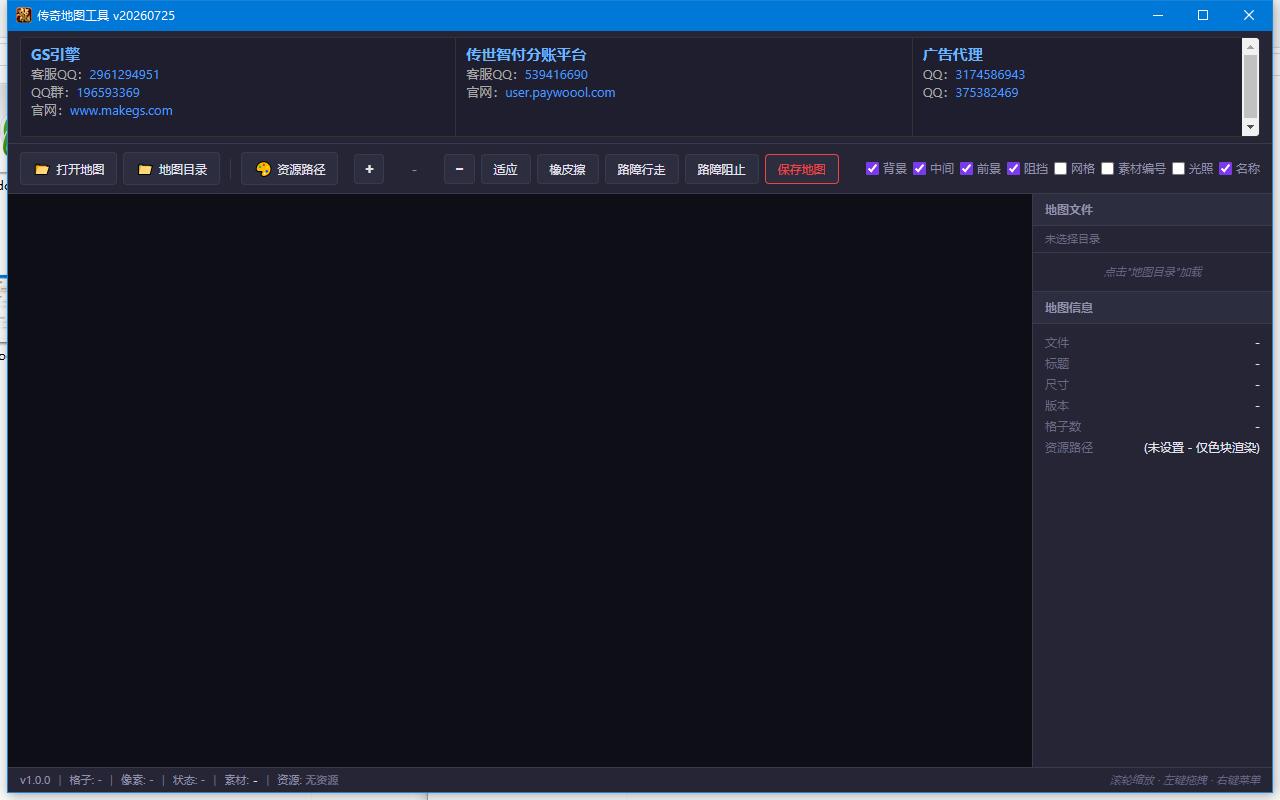Enable the 网格 grid checkbox
Screen dimensions: 1280x800
click(x=1060, y=168)
